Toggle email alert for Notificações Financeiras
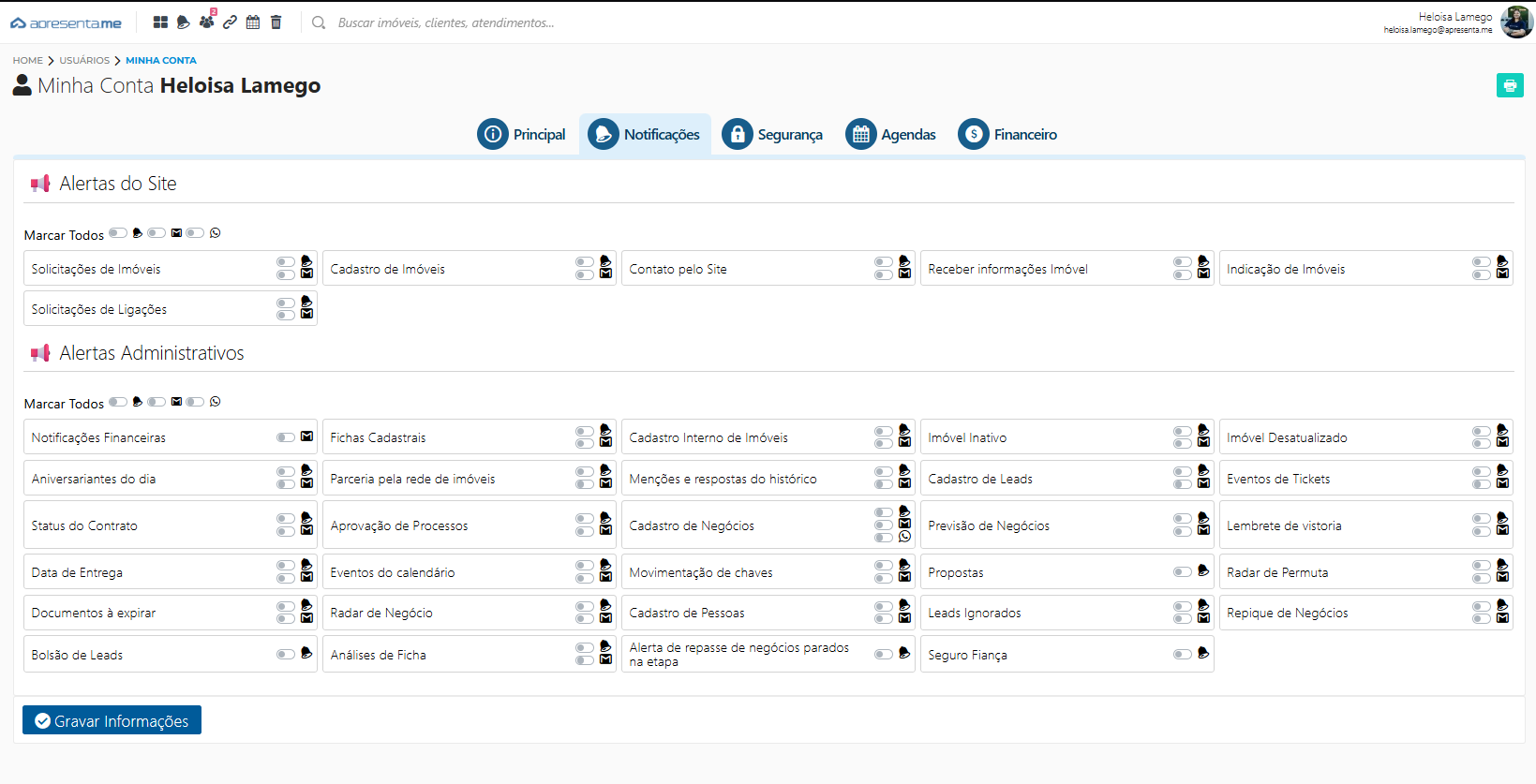 coord(286,437)
